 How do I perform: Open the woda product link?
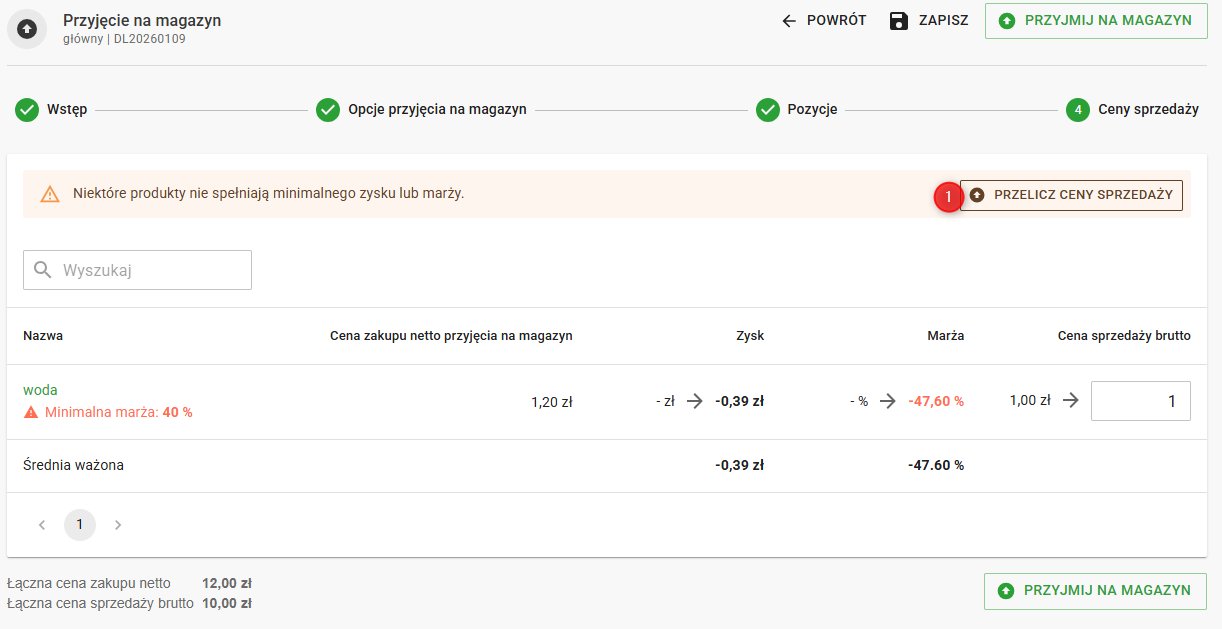click(40, 390)
